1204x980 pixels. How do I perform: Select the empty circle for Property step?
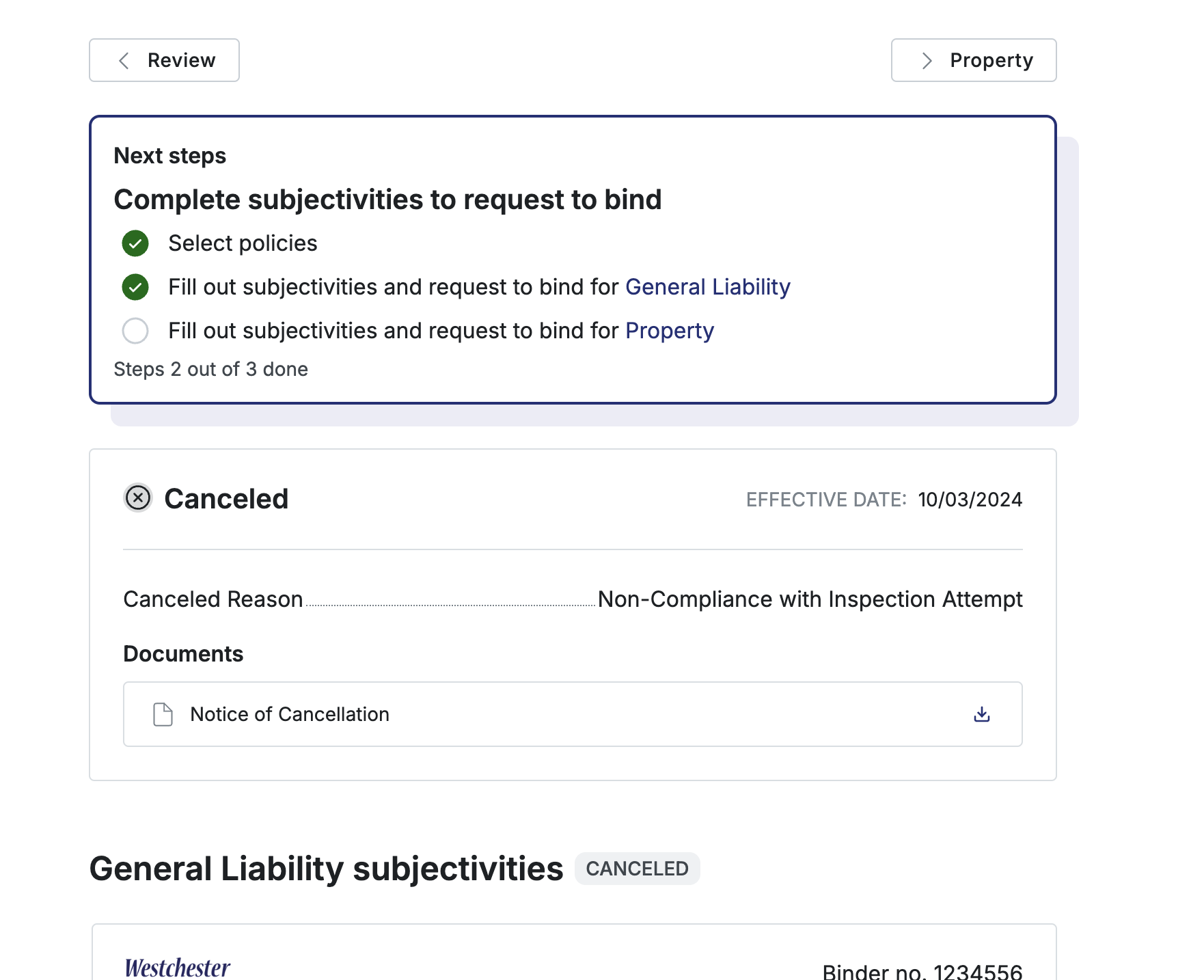coord(135,331)
